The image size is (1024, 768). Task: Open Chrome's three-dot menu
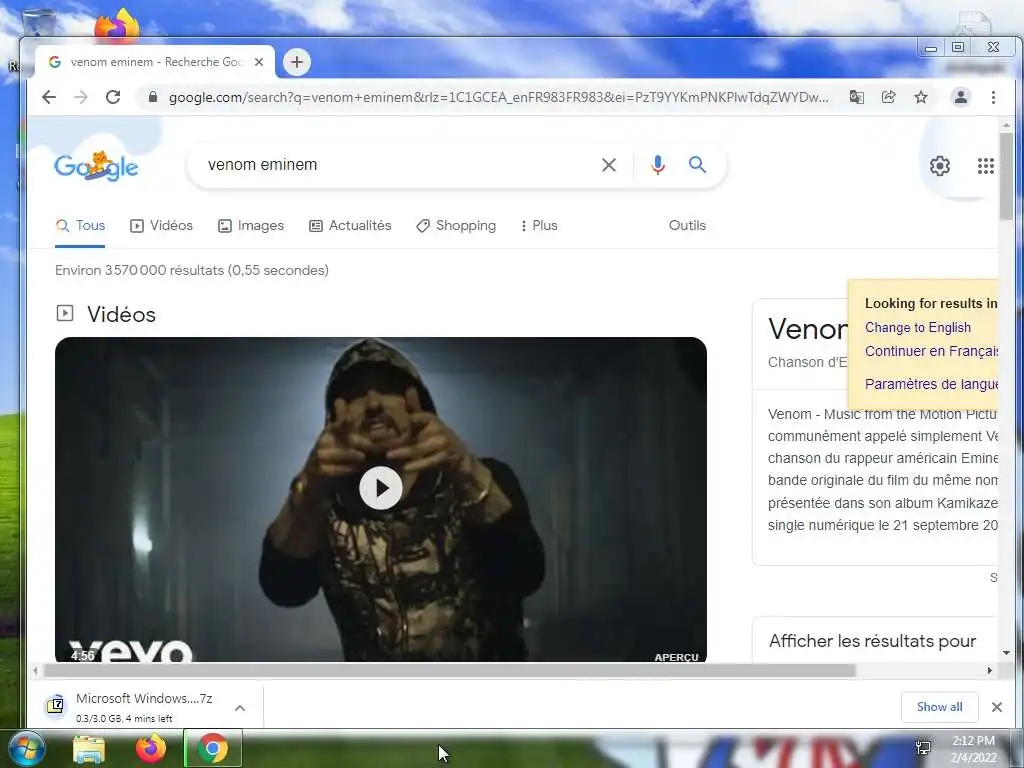993,97
